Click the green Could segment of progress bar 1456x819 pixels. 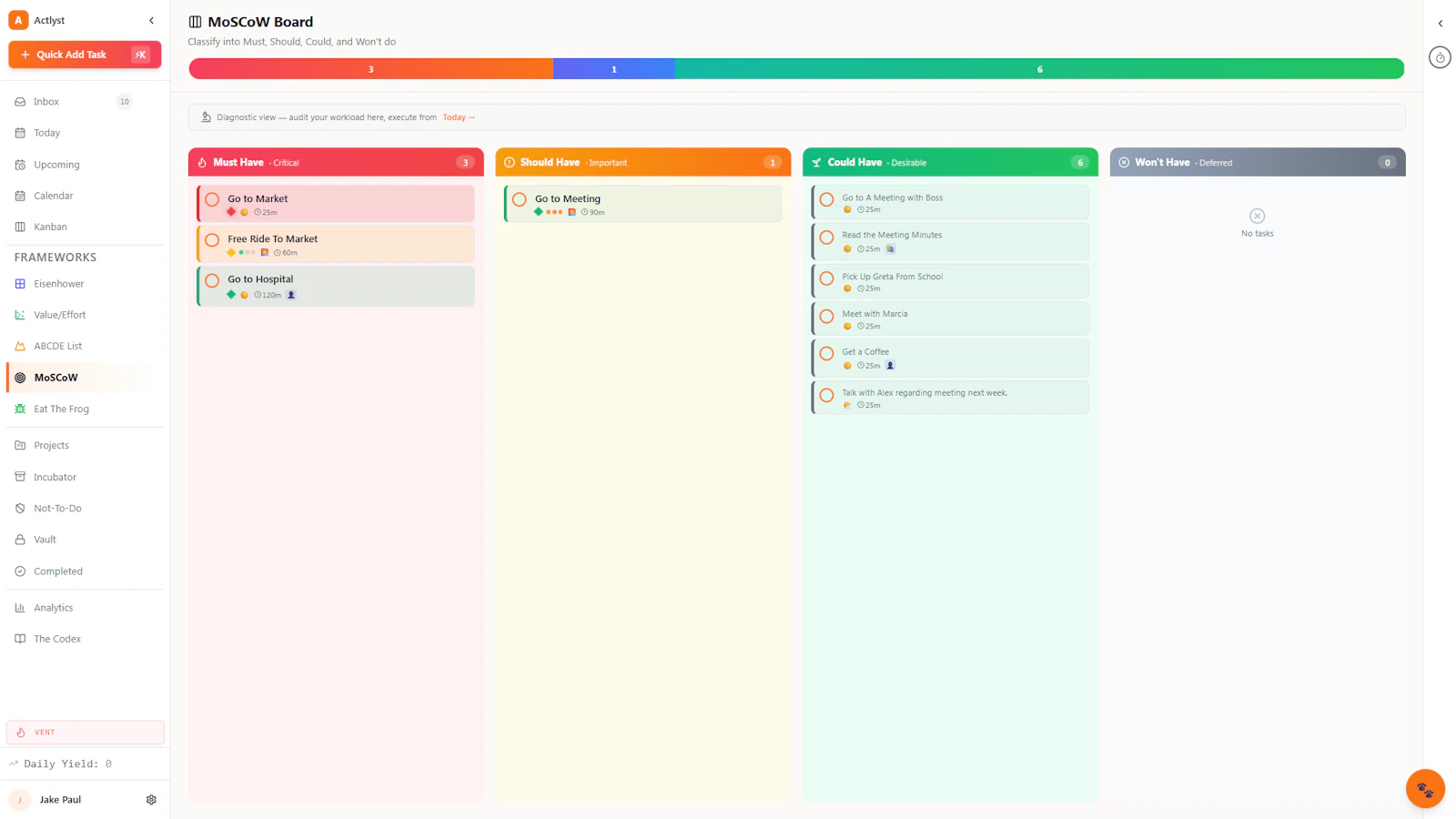click(x=1039, y=69)
